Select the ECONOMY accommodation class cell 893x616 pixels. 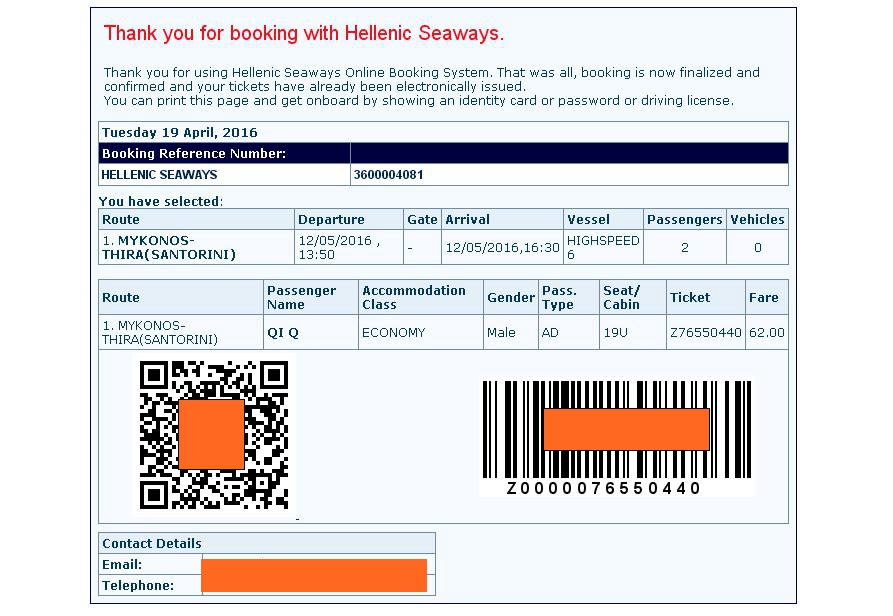point(393,333)
